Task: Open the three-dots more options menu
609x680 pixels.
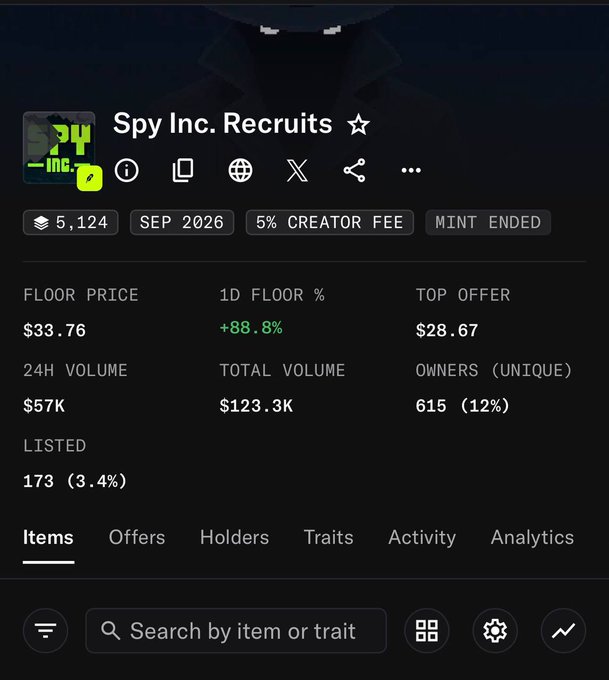Action: (411, 170)
